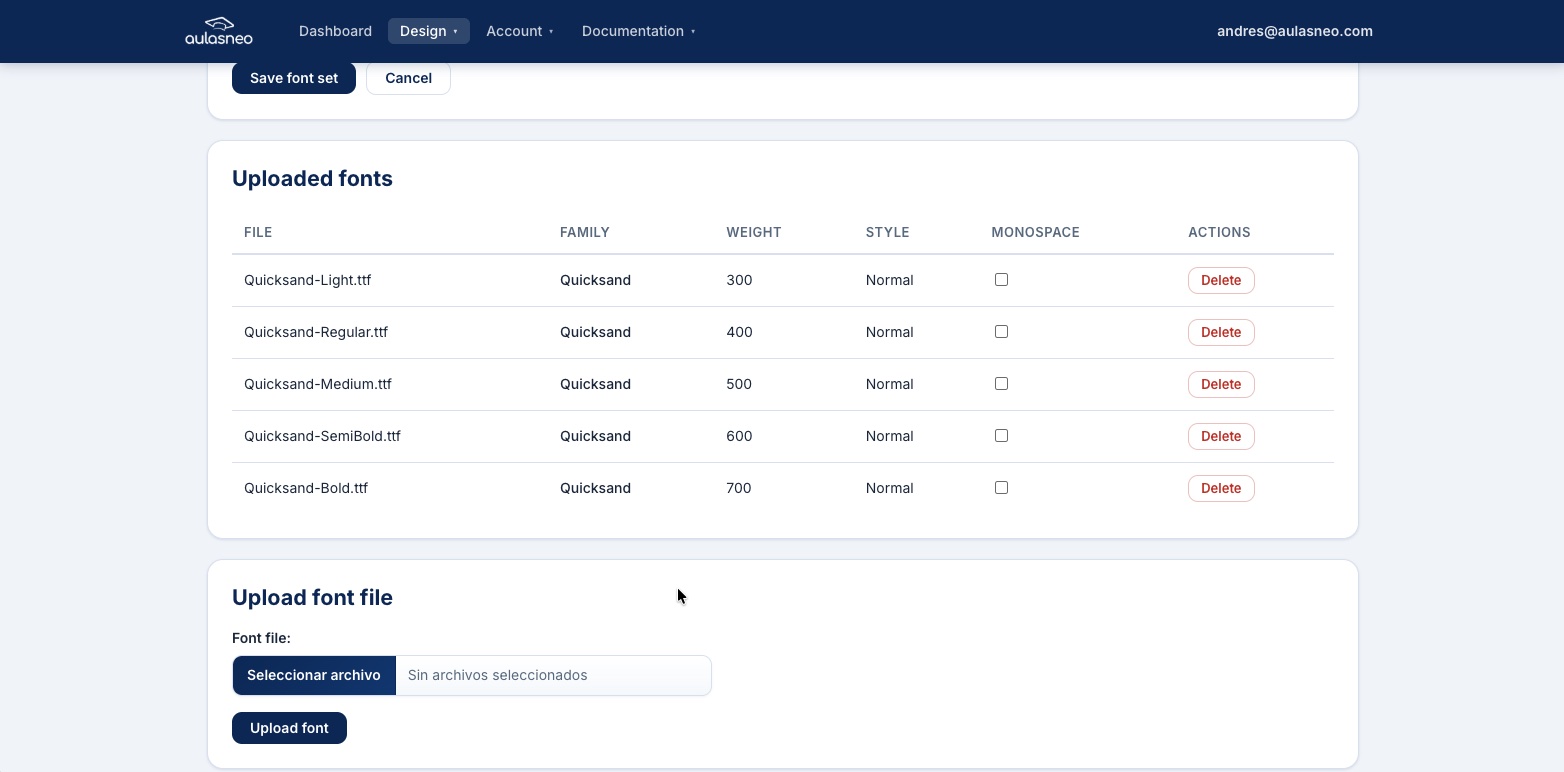Open the Documentation dropdown menu
This screenshot has height=772, width=1564.
(638, 31)
